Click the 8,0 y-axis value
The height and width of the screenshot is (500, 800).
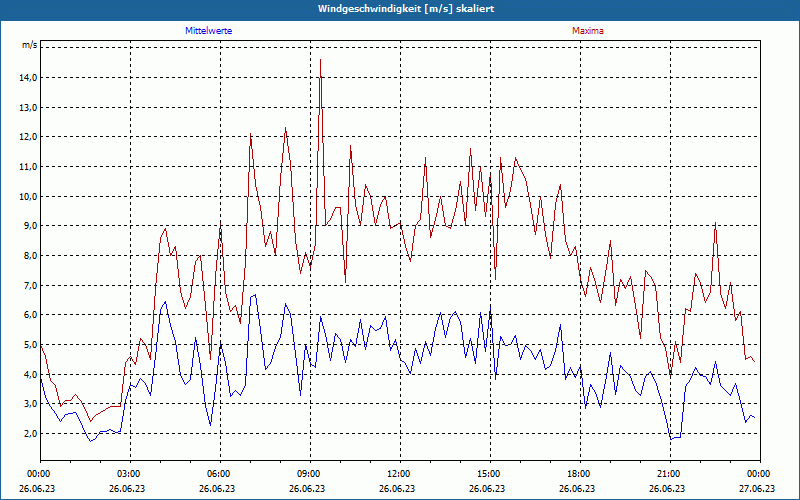pos(30,256)
